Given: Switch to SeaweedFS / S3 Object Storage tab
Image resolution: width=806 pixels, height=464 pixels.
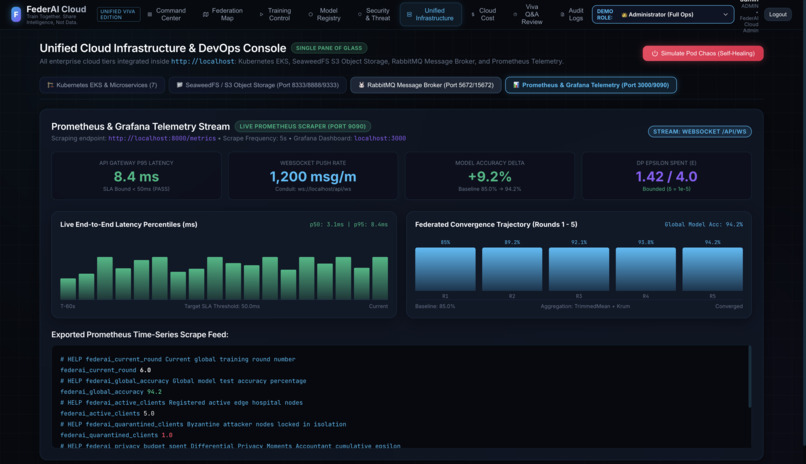Looking at the screenshot, I should pyautogui.click(x=258, y=85).
